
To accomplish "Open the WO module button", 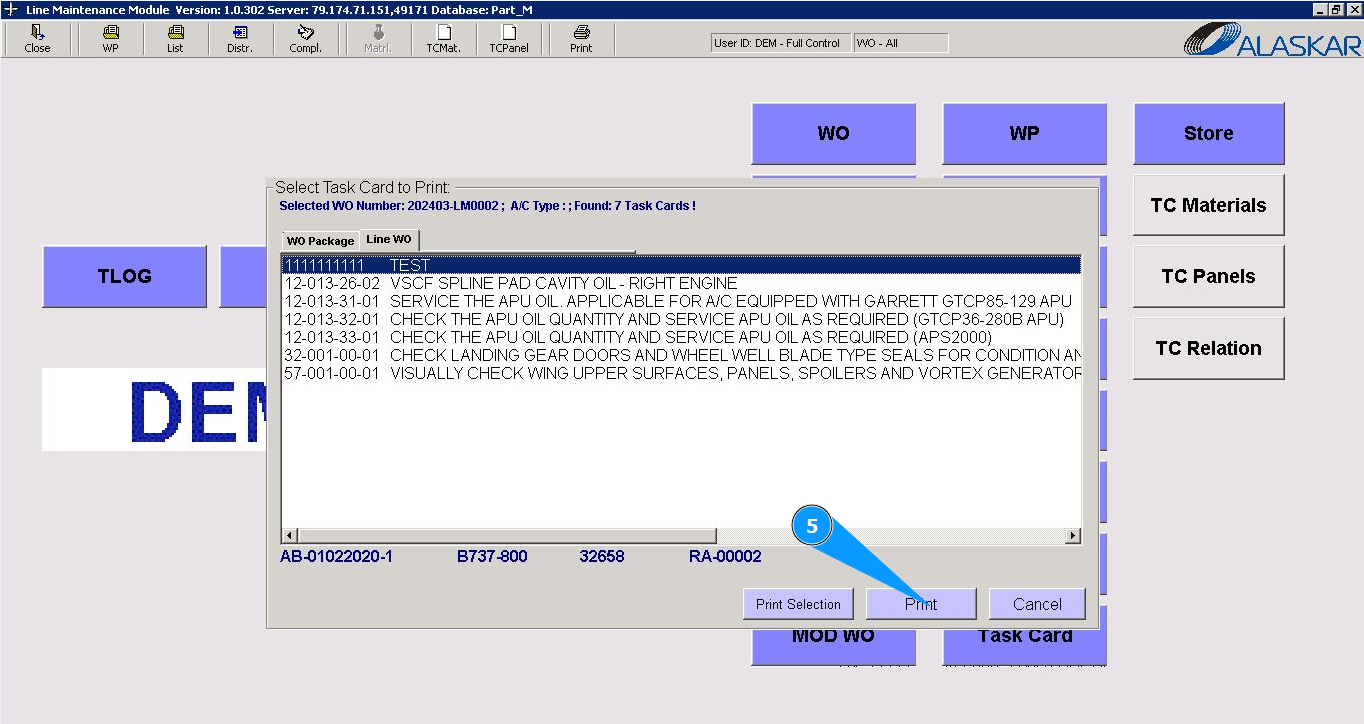I will (x=833, y=133).
